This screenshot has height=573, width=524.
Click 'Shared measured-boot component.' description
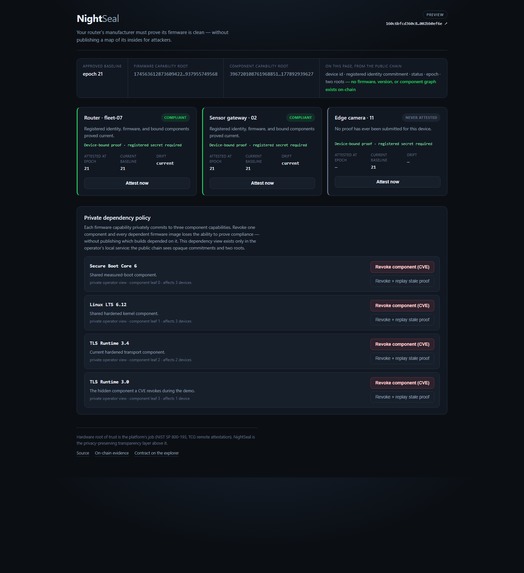pyautogui.click(x=123, y=275)
